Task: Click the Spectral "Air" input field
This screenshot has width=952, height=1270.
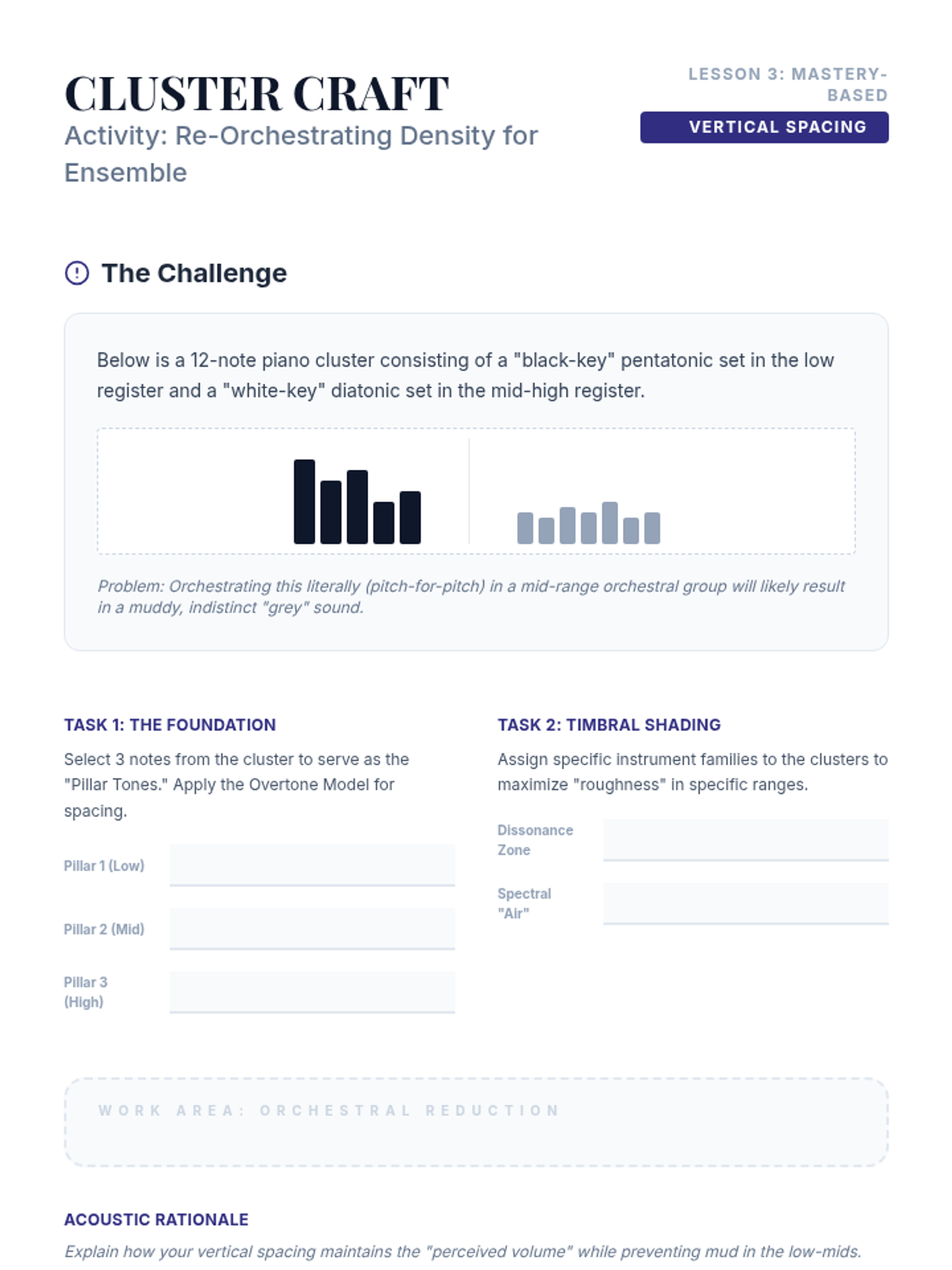Action: coord(745,903)
